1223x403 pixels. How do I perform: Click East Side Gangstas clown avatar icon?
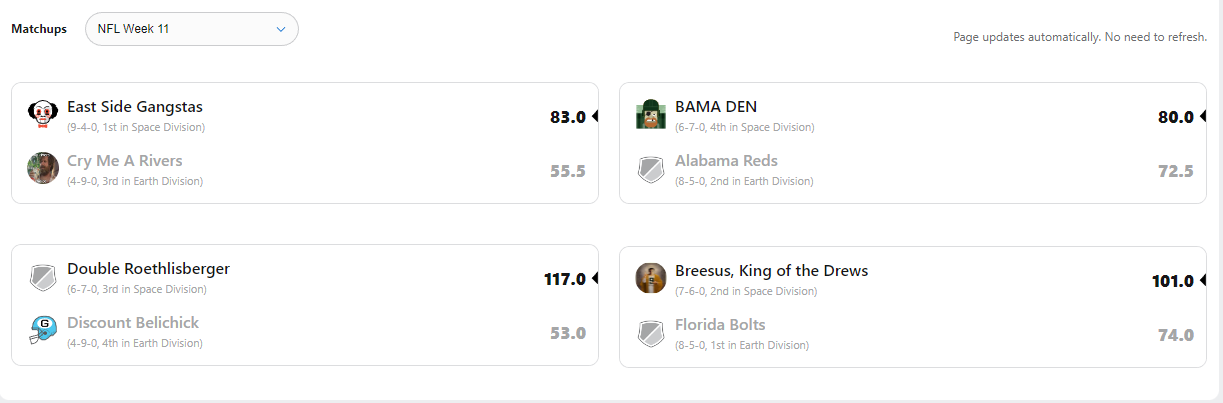coord(43,115)
